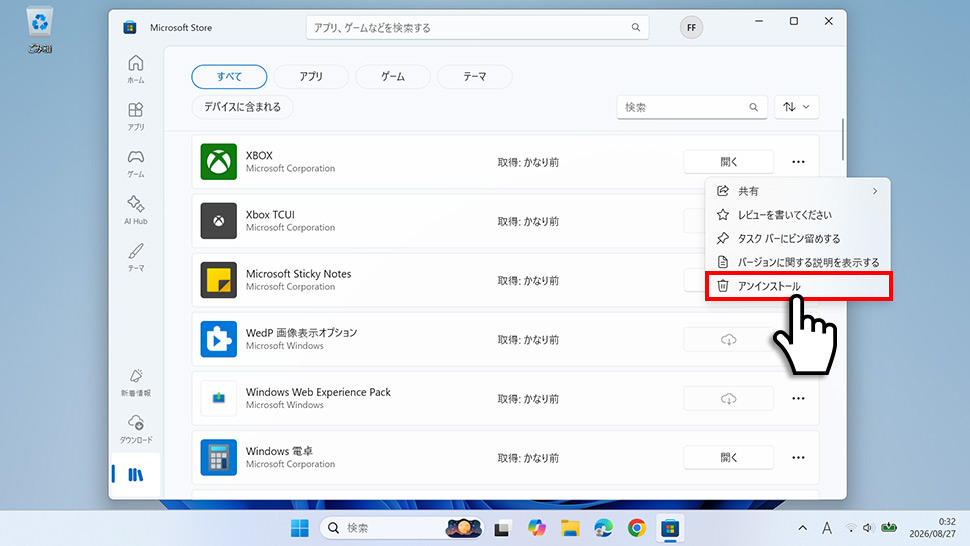The image size is (970, 546).
Task: Click the Microsoft Sticky Notes title text
Action: [x=298, y=273]
